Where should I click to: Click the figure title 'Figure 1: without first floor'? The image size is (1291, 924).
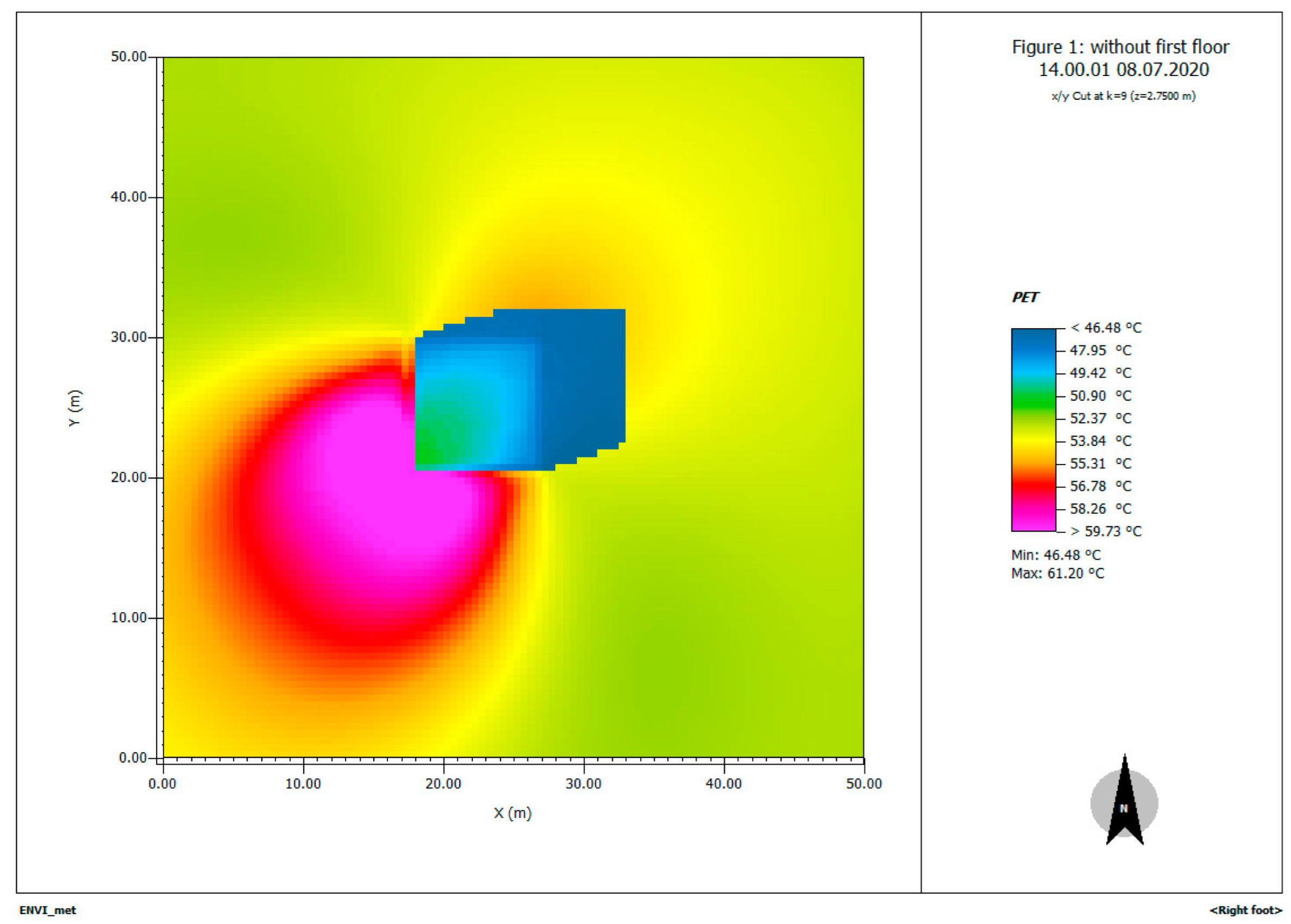tap(1120, 47)
